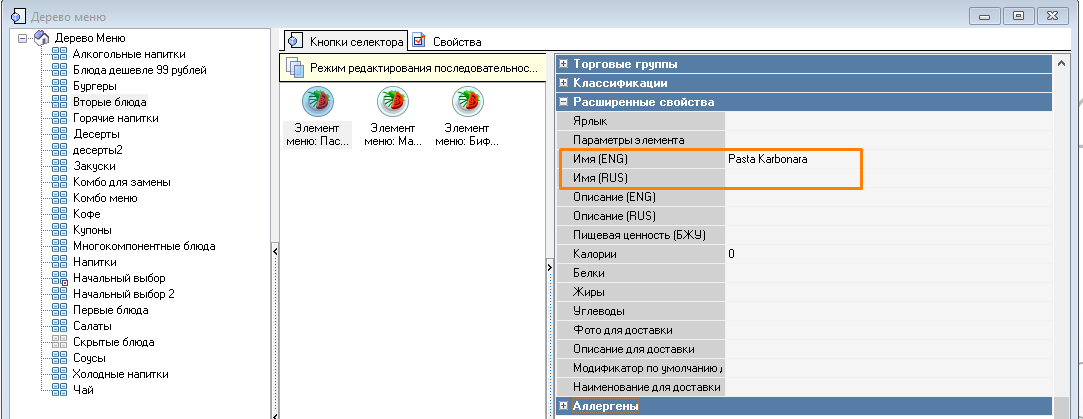The image size is (1083, 419).
Task: Select Комбо меню in the tree
Action: click(107, 198)
